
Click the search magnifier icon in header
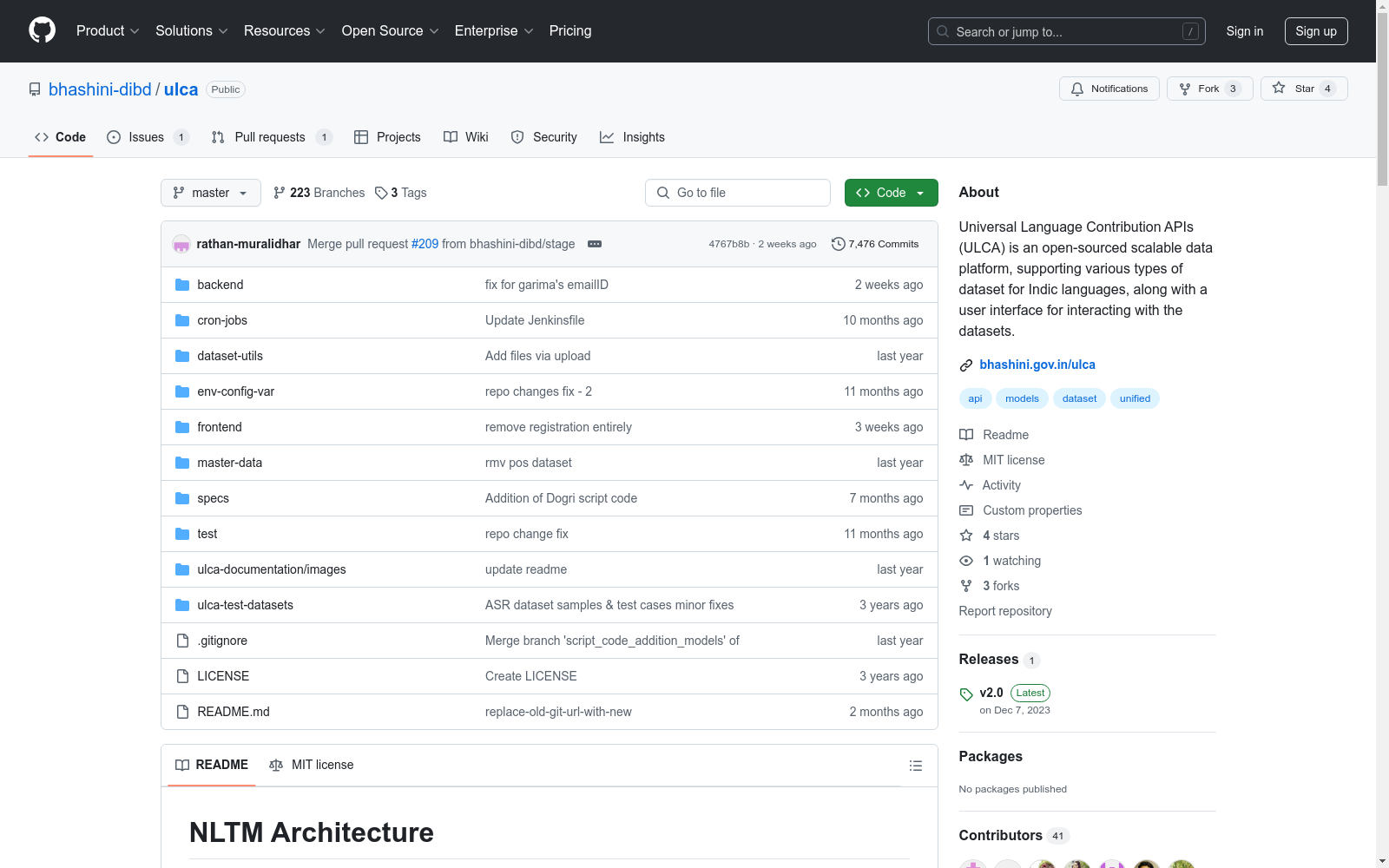[943, 31]
